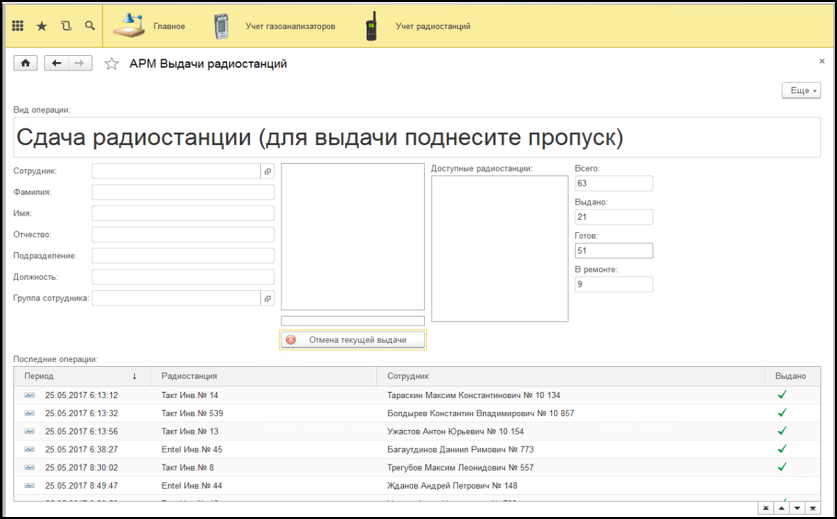837x519 pixels.
Task: Select the row dated 25.05.2017 8:49:47
Action: 417,486
